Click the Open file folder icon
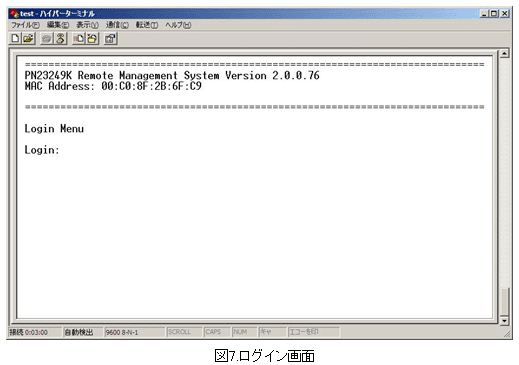 pos(29,38)
